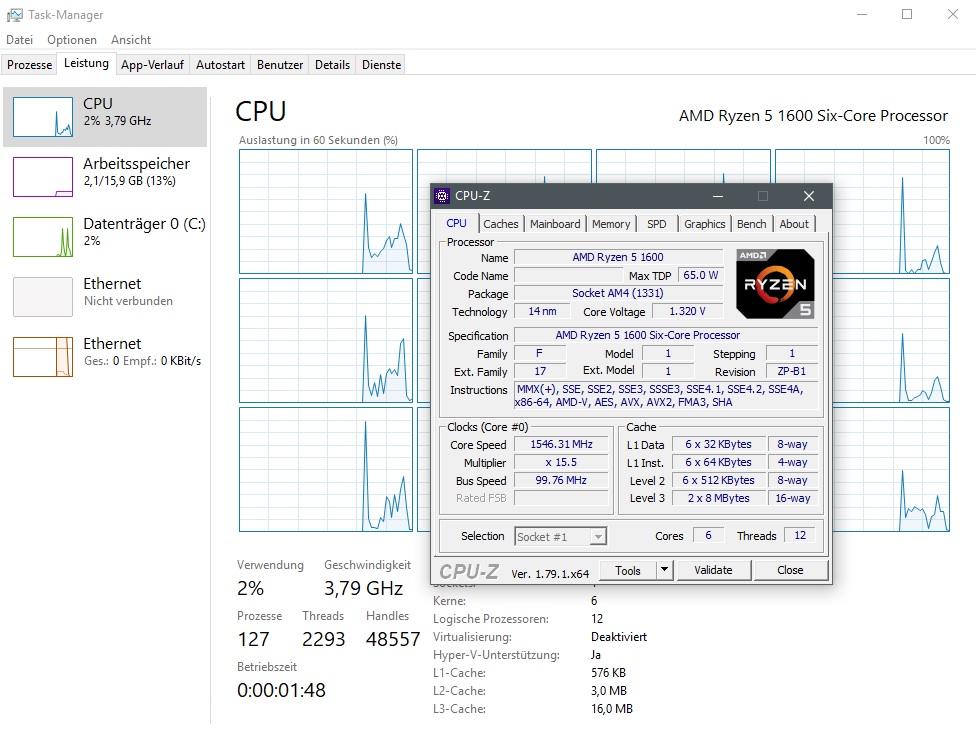Switch to the Details tab
976x737 pixels.
point(332,65)
